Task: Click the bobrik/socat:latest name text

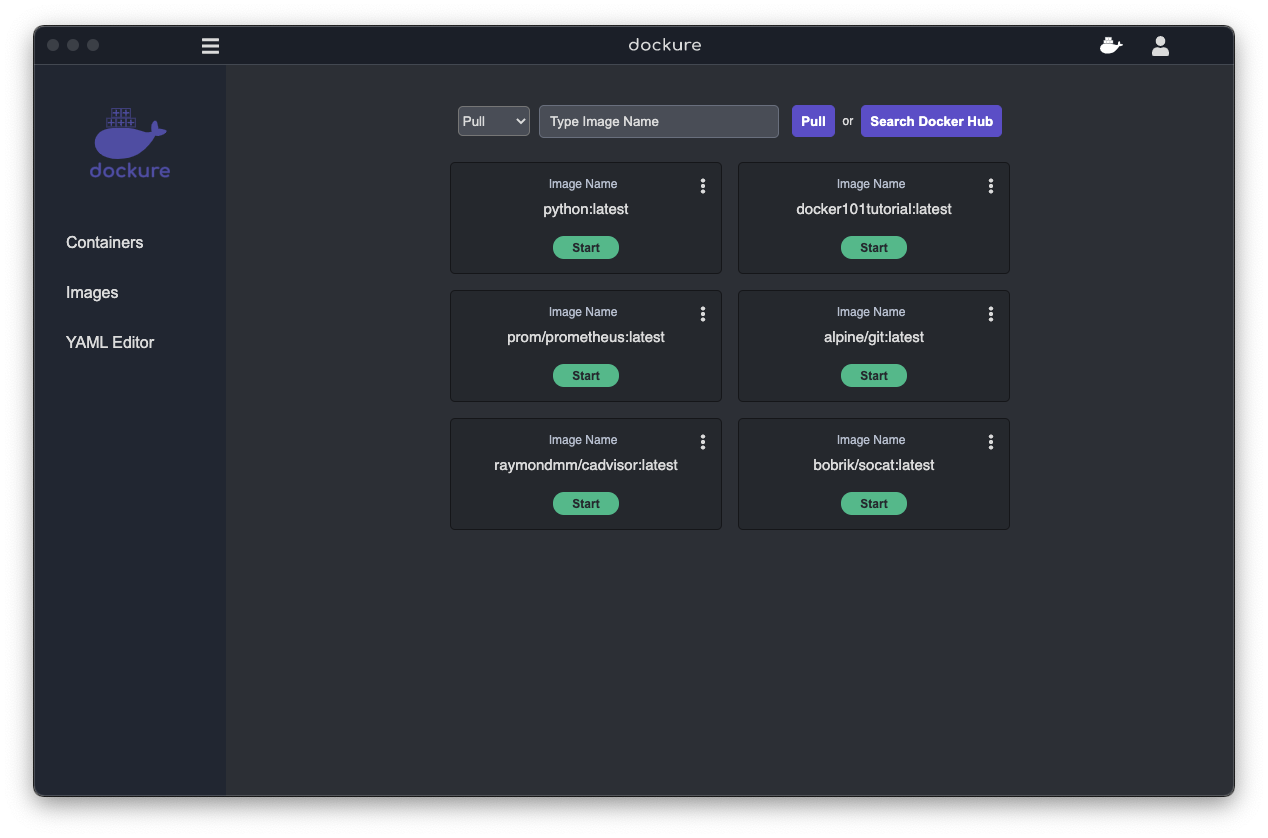Action: point(874,466)
